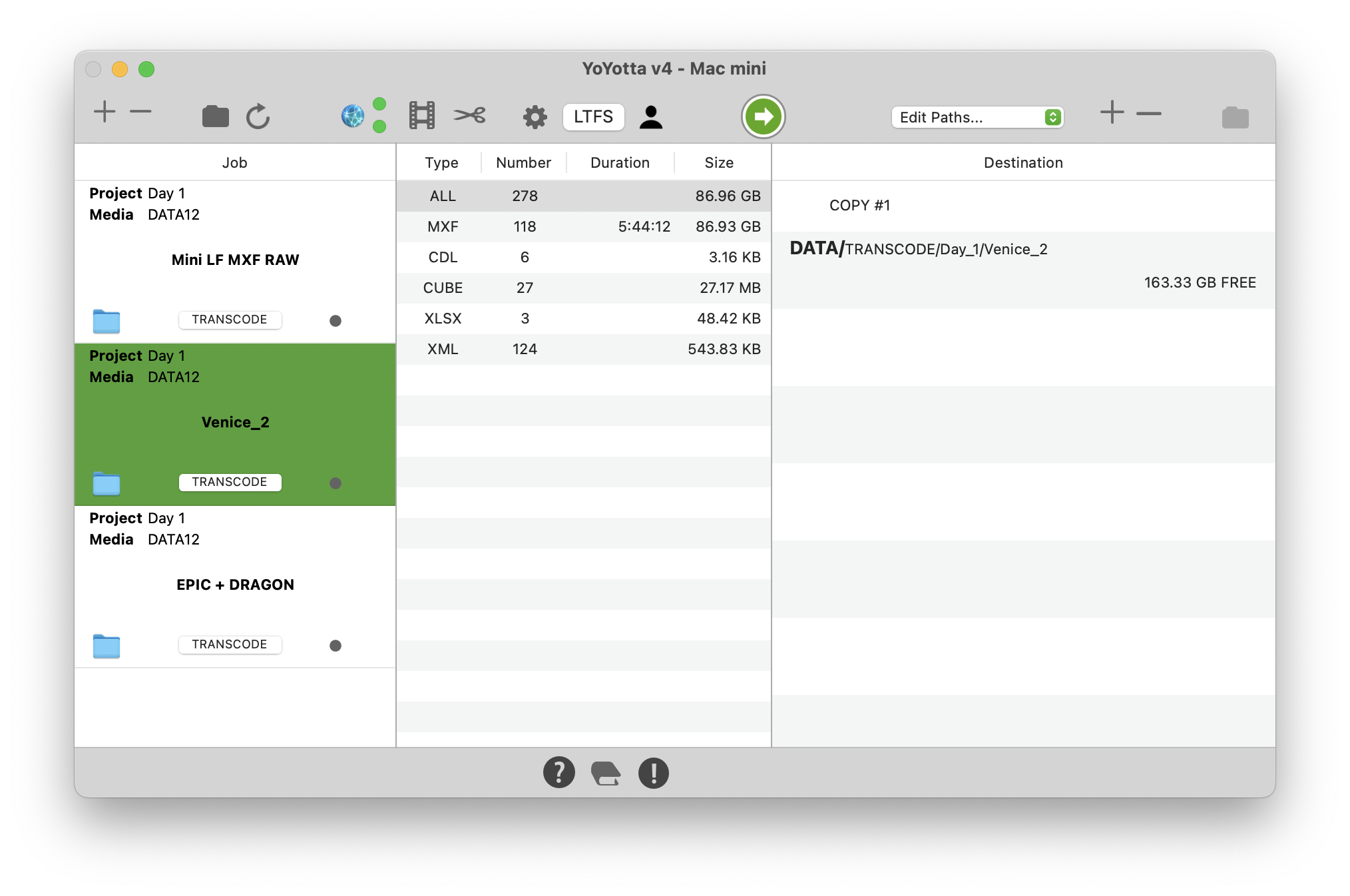Select the Mini LF MXF RAW job title
The image size is (1350, 896).
pyautogui.click(x=235, y=260)
